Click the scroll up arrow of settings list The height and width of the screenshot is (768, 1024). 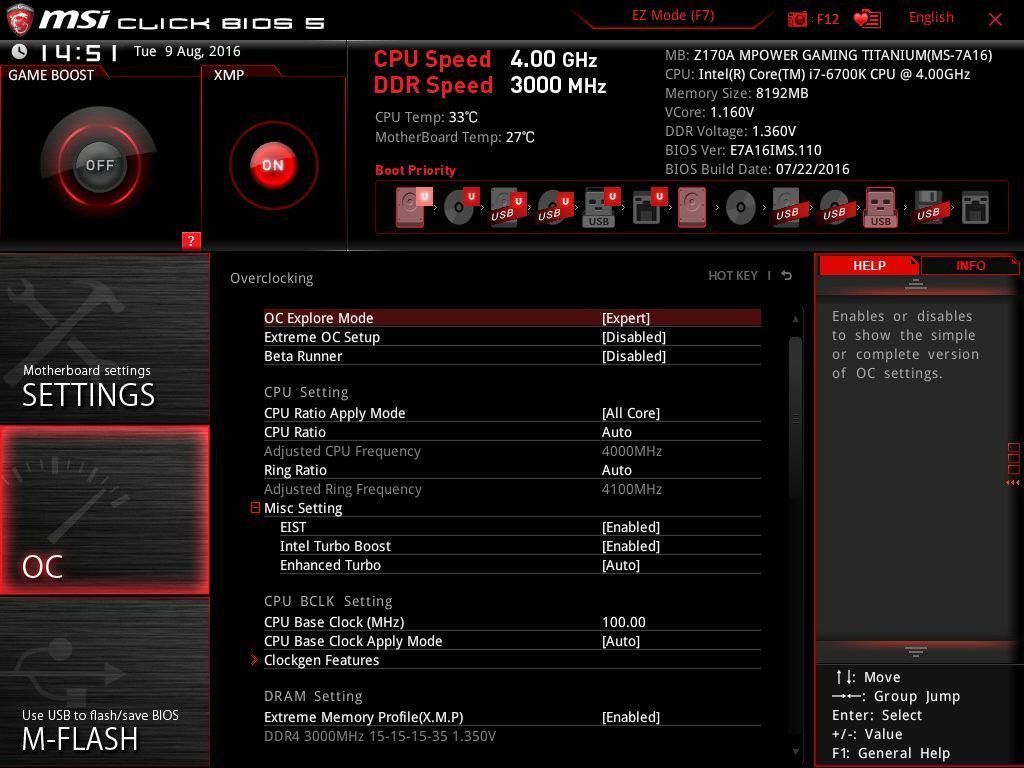click(795, 319)
